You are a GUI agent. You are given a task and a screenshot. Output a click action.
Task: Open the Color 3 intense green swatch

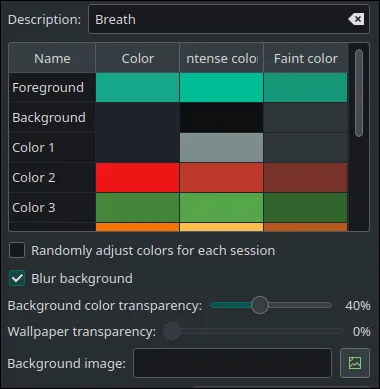[221, 208]
